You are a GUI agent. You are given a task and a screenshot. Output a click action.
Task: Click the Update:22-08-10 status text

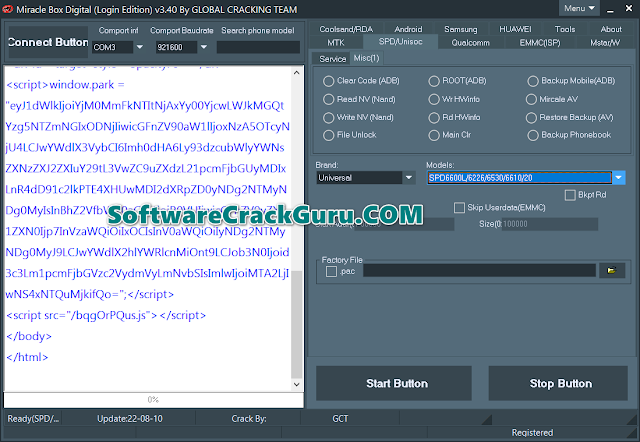129,419
